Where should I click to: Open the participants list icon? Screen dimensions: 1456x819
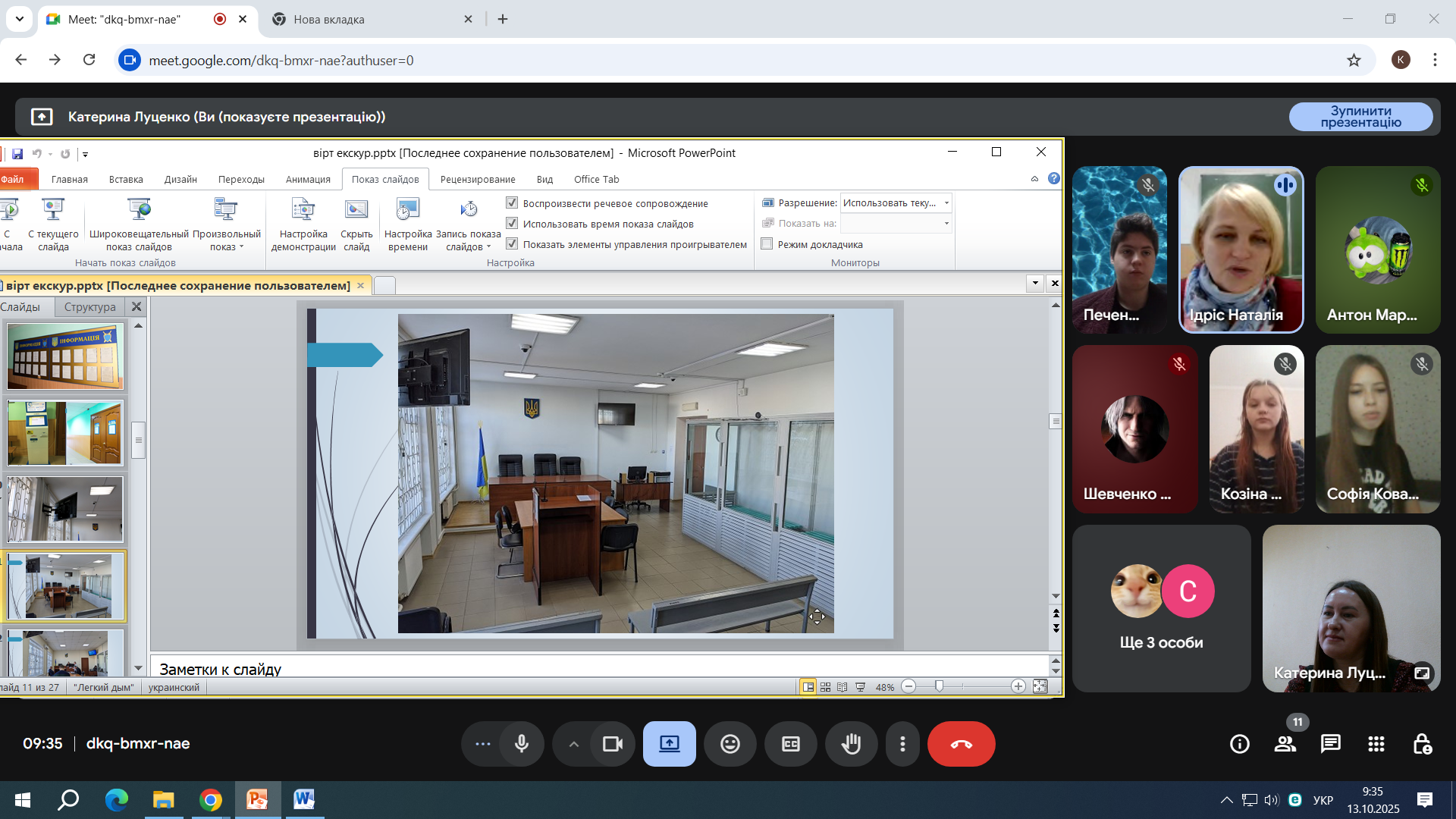(x=1285, y=744)
